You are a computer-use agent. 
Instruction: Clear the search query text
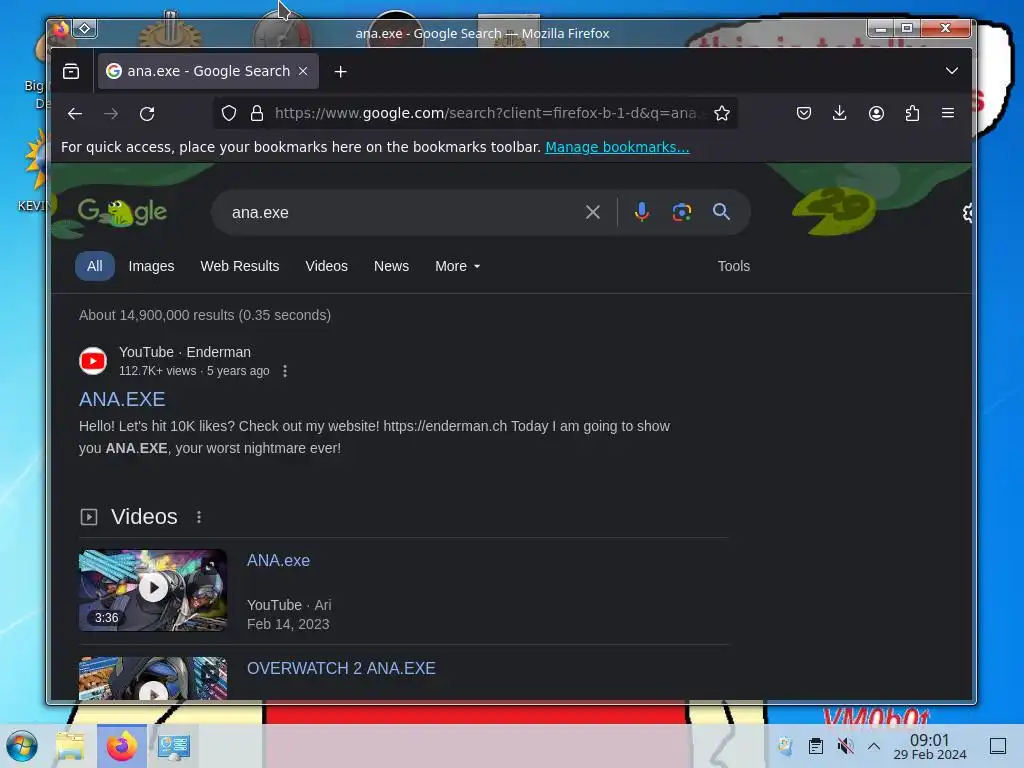click(593, 212)
